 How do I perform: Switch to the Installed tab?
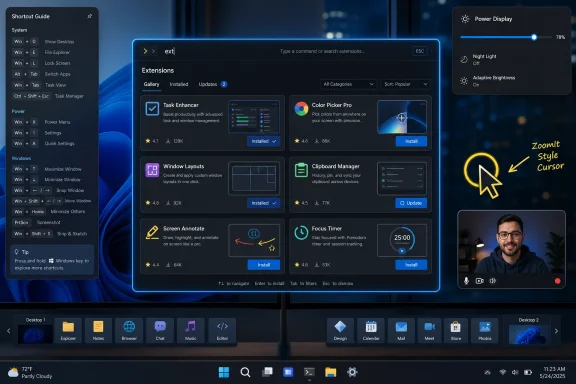point(179,84)
